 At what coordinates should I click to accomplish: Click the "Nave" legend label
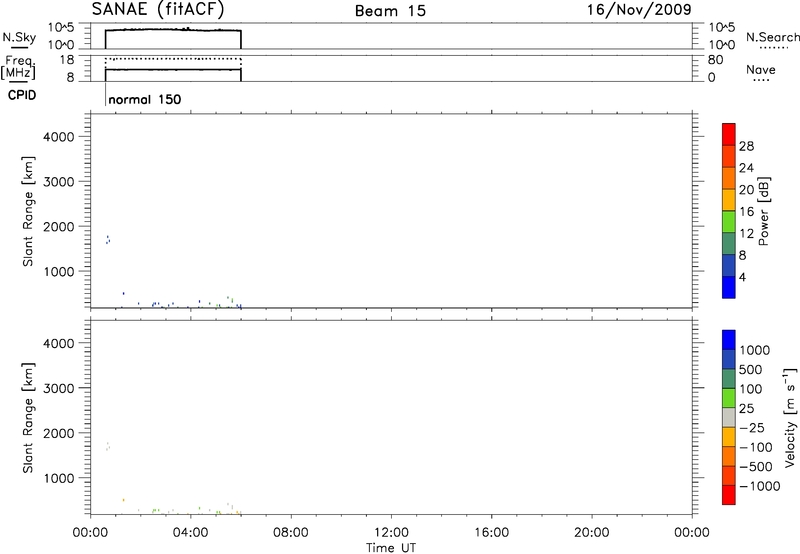click(x=761, y=69)
